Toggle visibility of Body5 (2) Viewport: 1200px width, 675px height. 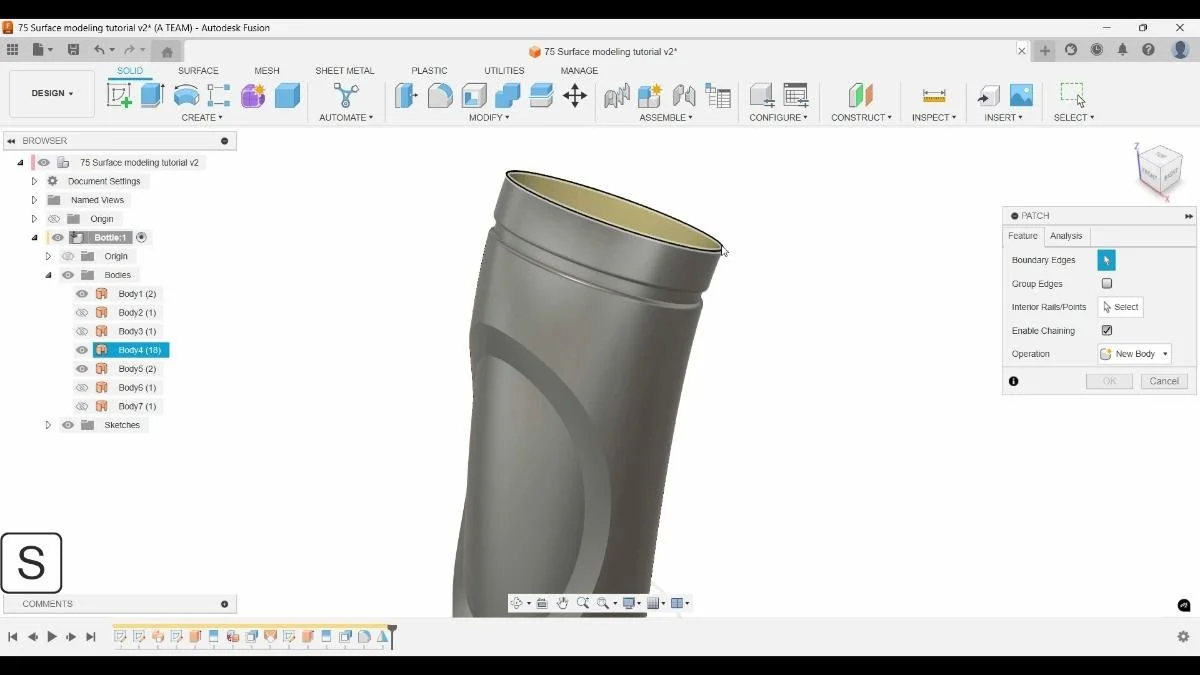point(82,369)
